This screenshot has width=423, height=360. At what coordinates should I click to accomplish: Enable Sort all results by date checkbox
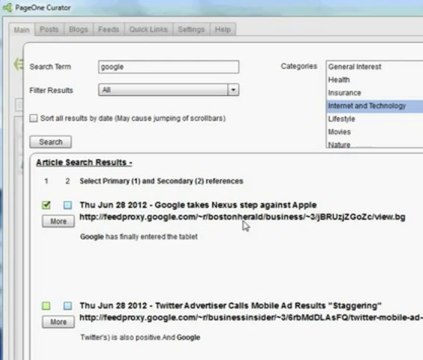click(x=34, y=118)
